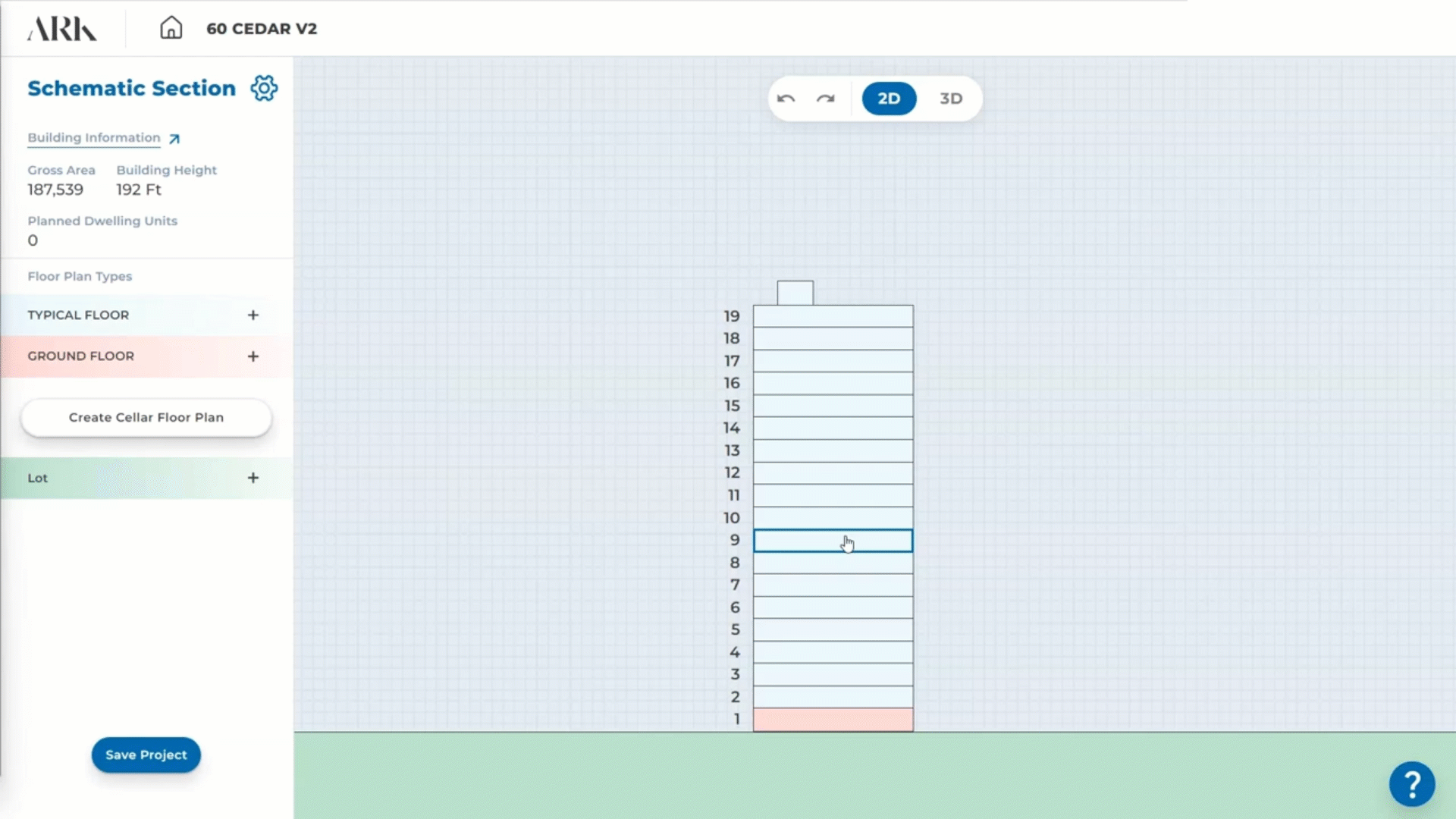This screenshot has width=1456, height=819.
Task: Switch to 2D view
Action: coord(889,99)
